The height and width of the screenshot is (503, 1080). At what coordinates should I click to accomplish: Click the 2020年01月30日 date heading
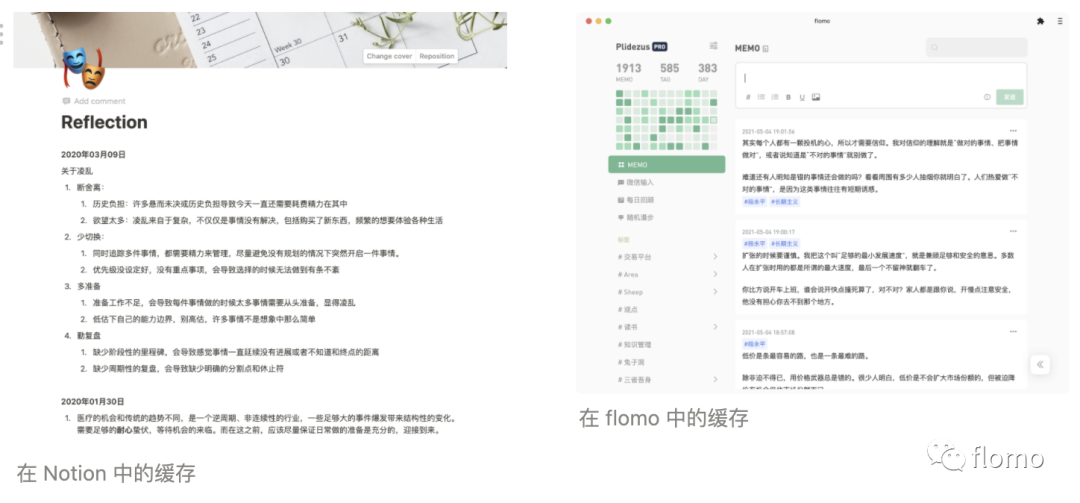(93, 401)
